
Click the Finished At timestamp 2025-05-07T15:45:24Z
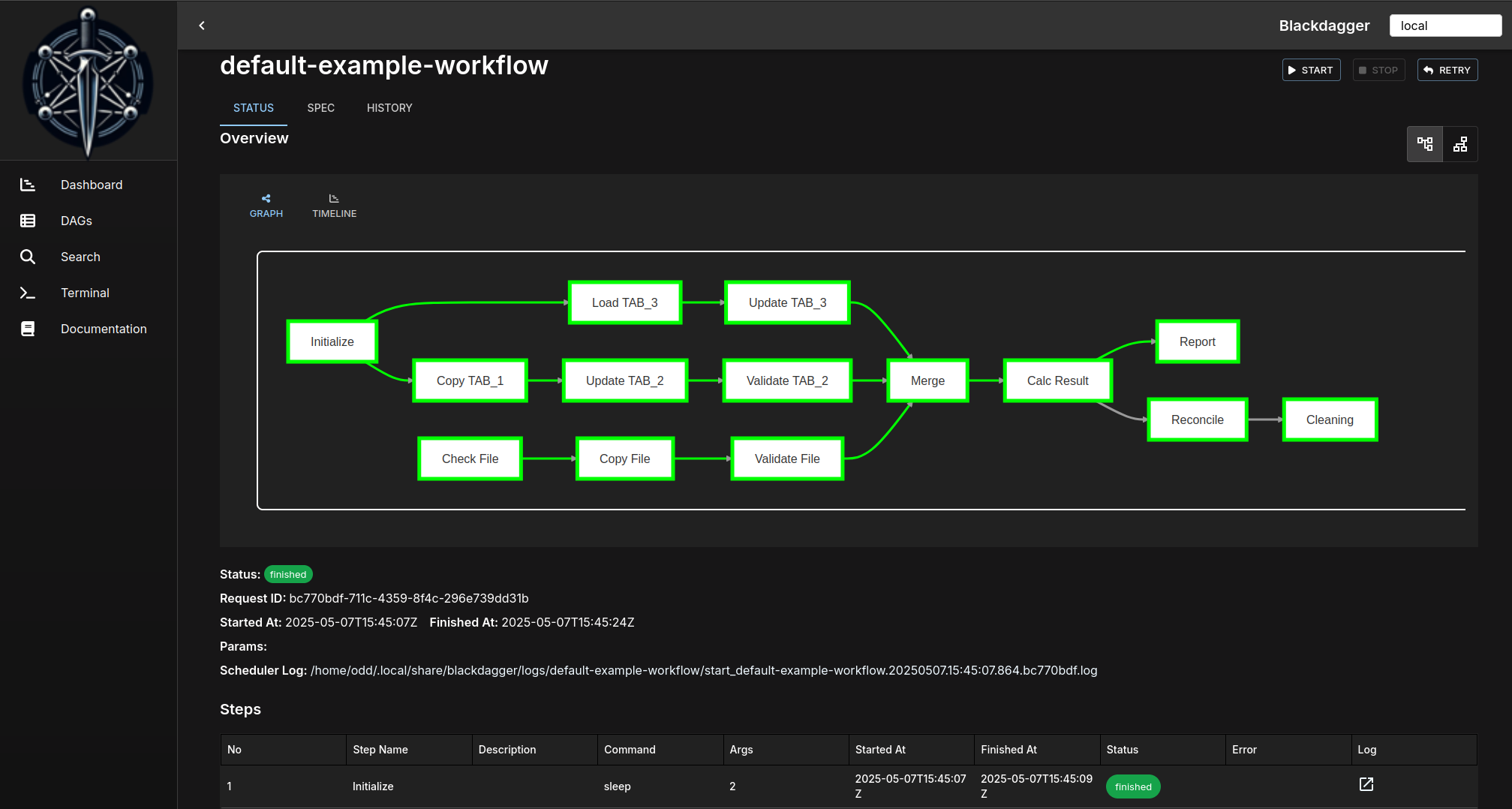coord(568,622)
